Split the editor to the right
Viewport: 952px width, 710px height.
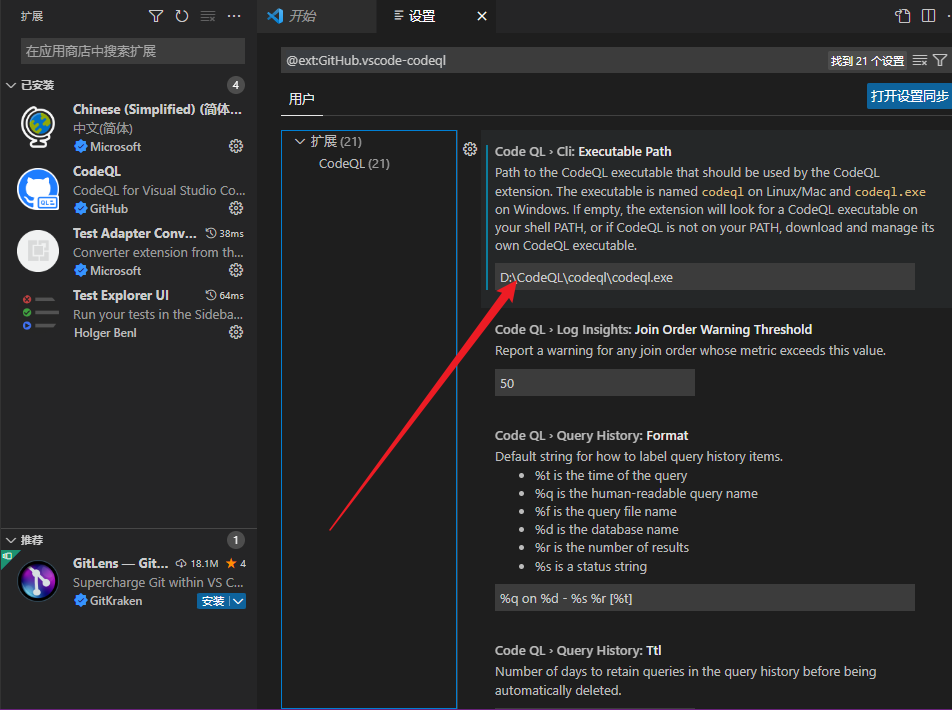click(x=928, y=16)
